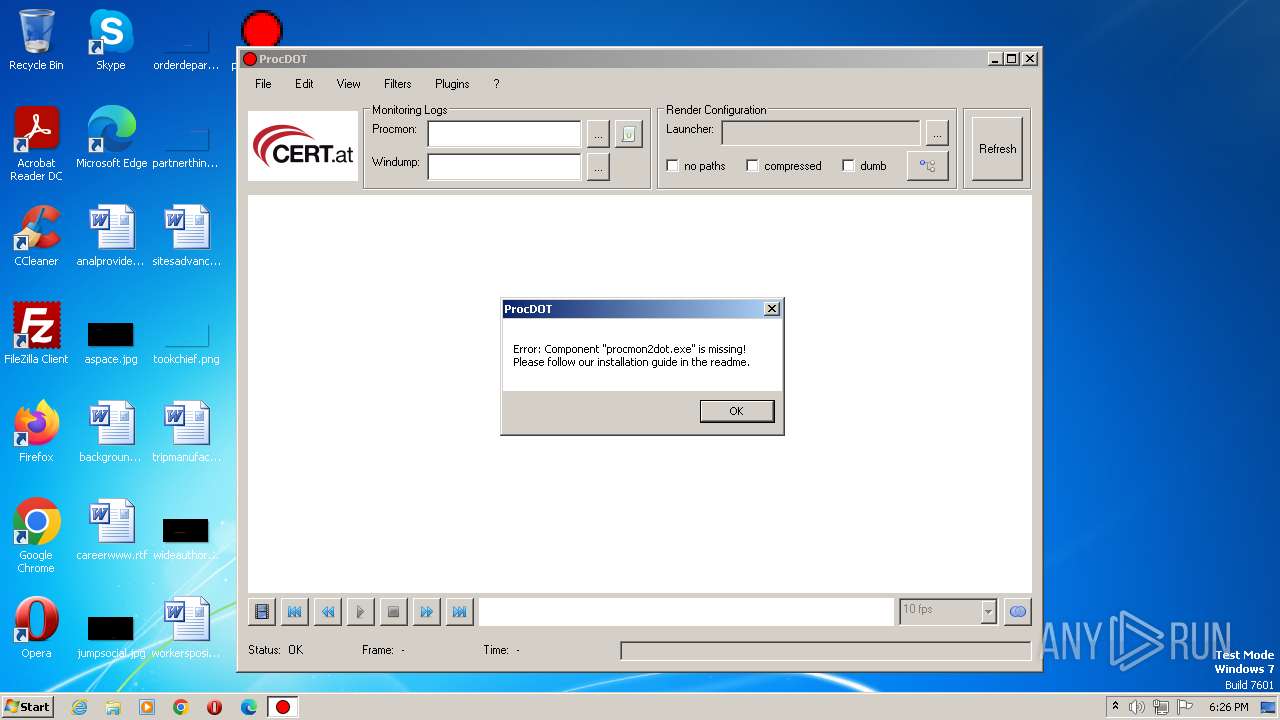Select the 'sitesadvanc...' Word document icon

[x=186, y=236]
